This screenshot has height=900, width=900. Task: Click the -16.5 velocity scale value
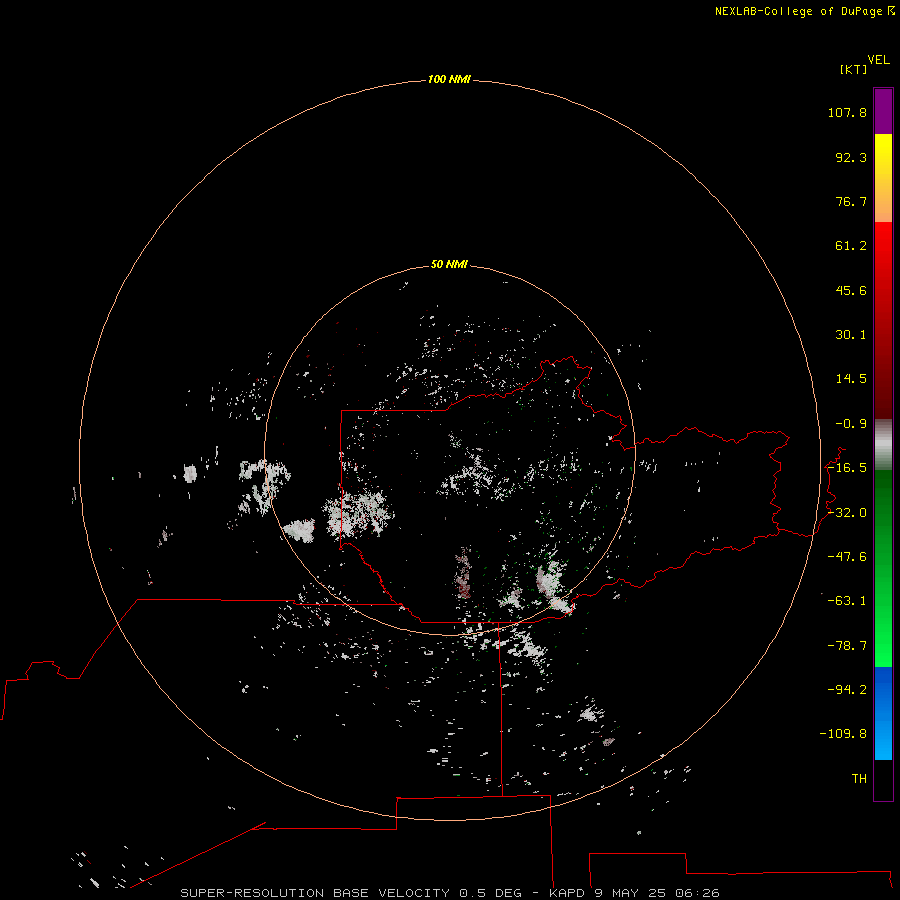point(847,468)
